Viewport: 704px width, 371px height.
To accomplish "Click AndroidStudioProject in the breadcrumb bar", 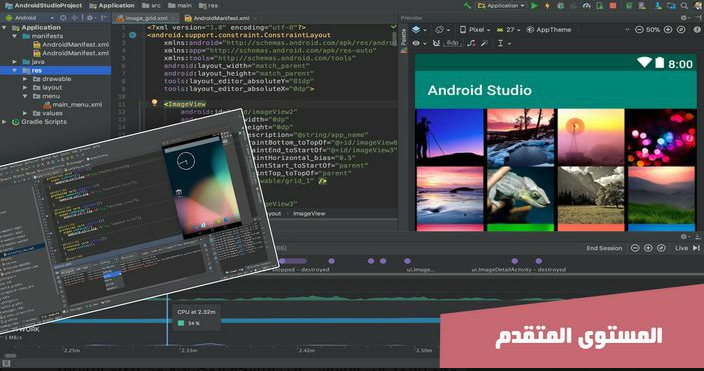I will pos(44,5).
